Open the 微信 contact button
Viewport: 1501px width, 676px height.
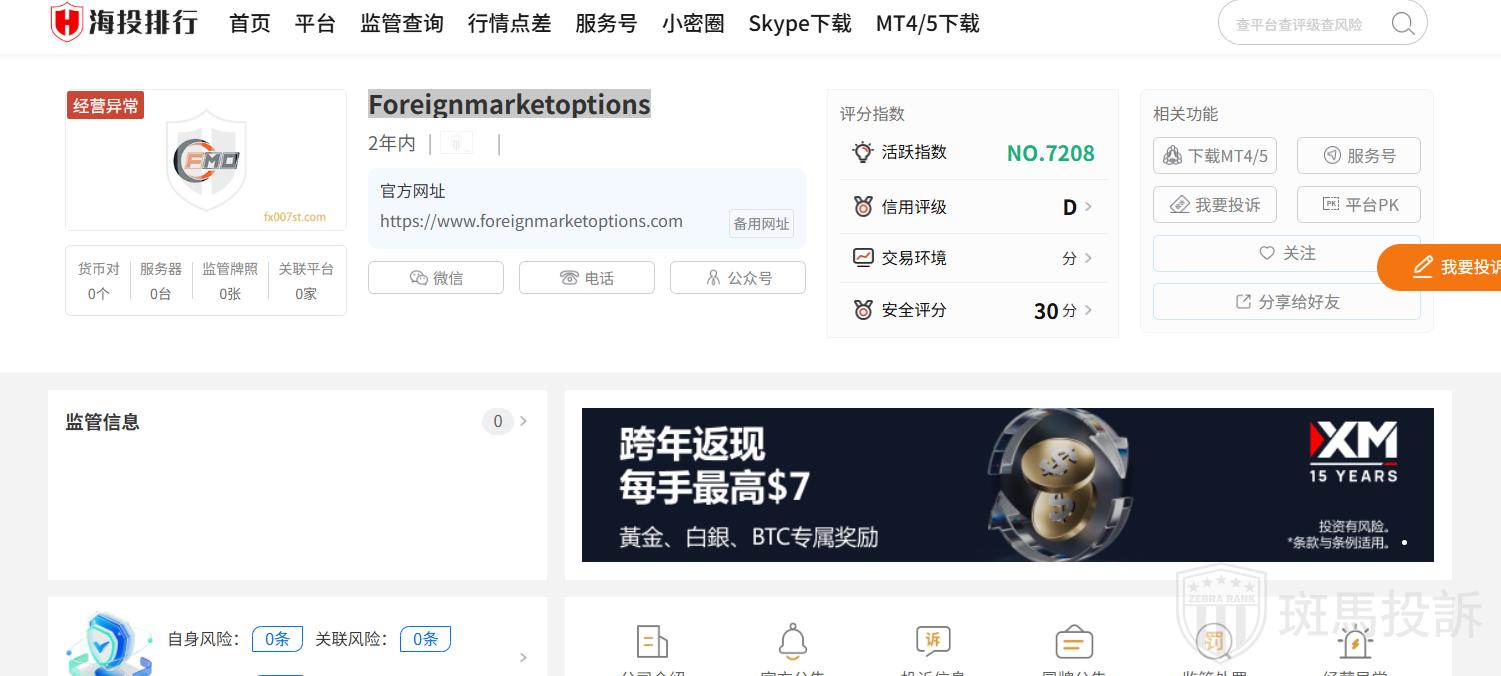click(x=436, y=278)
